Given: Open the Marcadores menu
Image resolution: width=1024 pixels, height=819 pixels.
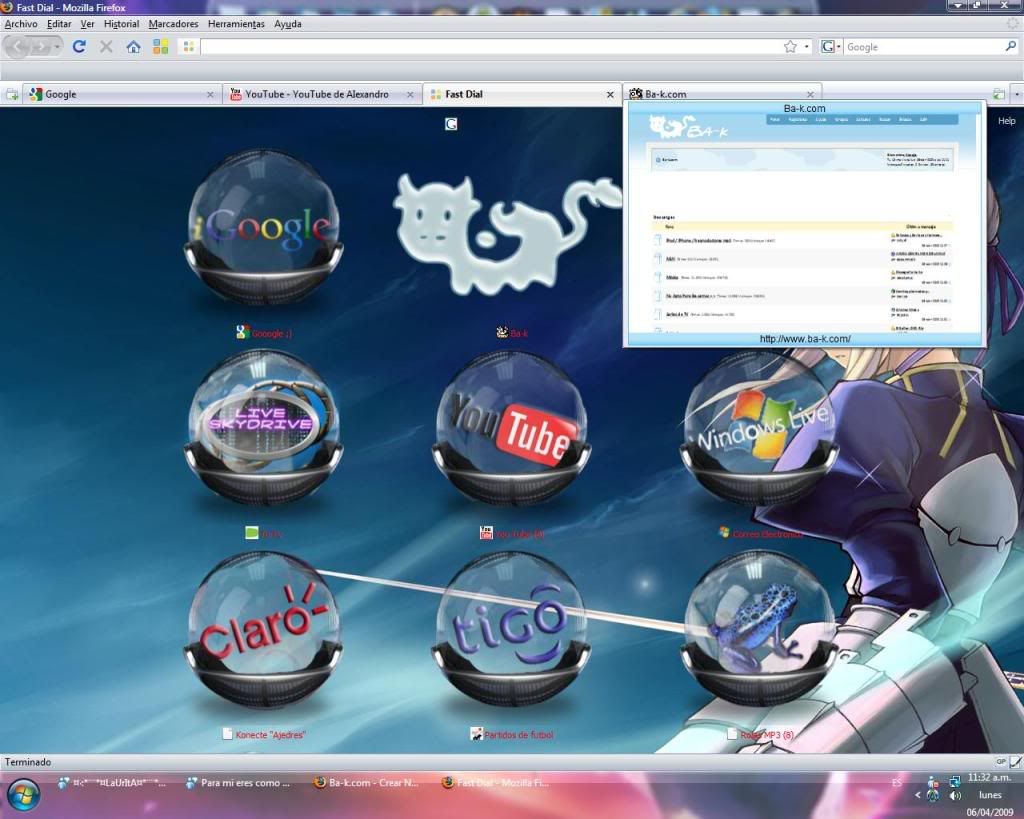Looking at the screenshot, I should point(173,24).
